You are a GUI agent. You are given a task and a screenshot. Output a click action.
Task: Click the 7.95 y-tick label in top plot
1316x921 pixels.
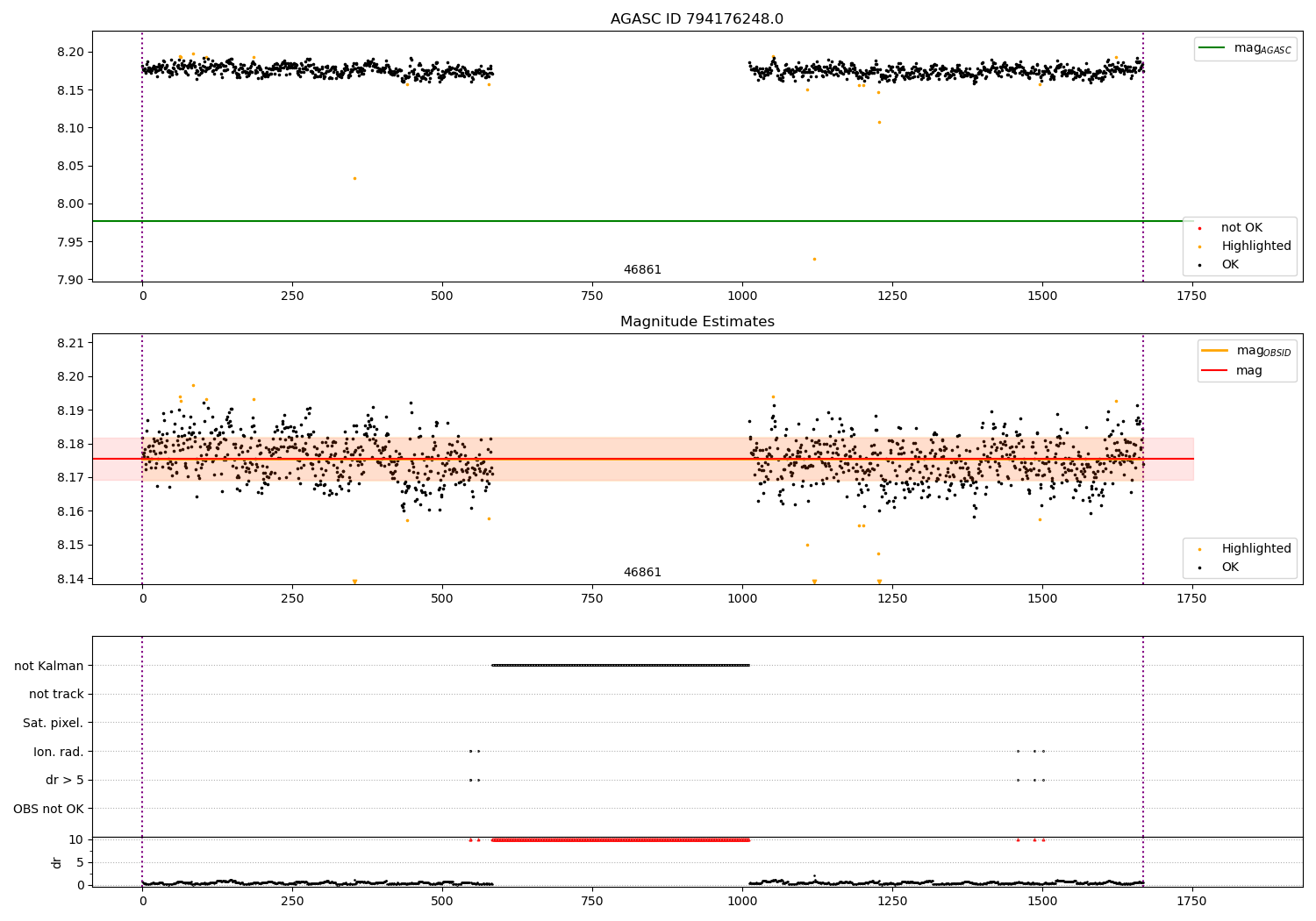(x=70, y=242)
